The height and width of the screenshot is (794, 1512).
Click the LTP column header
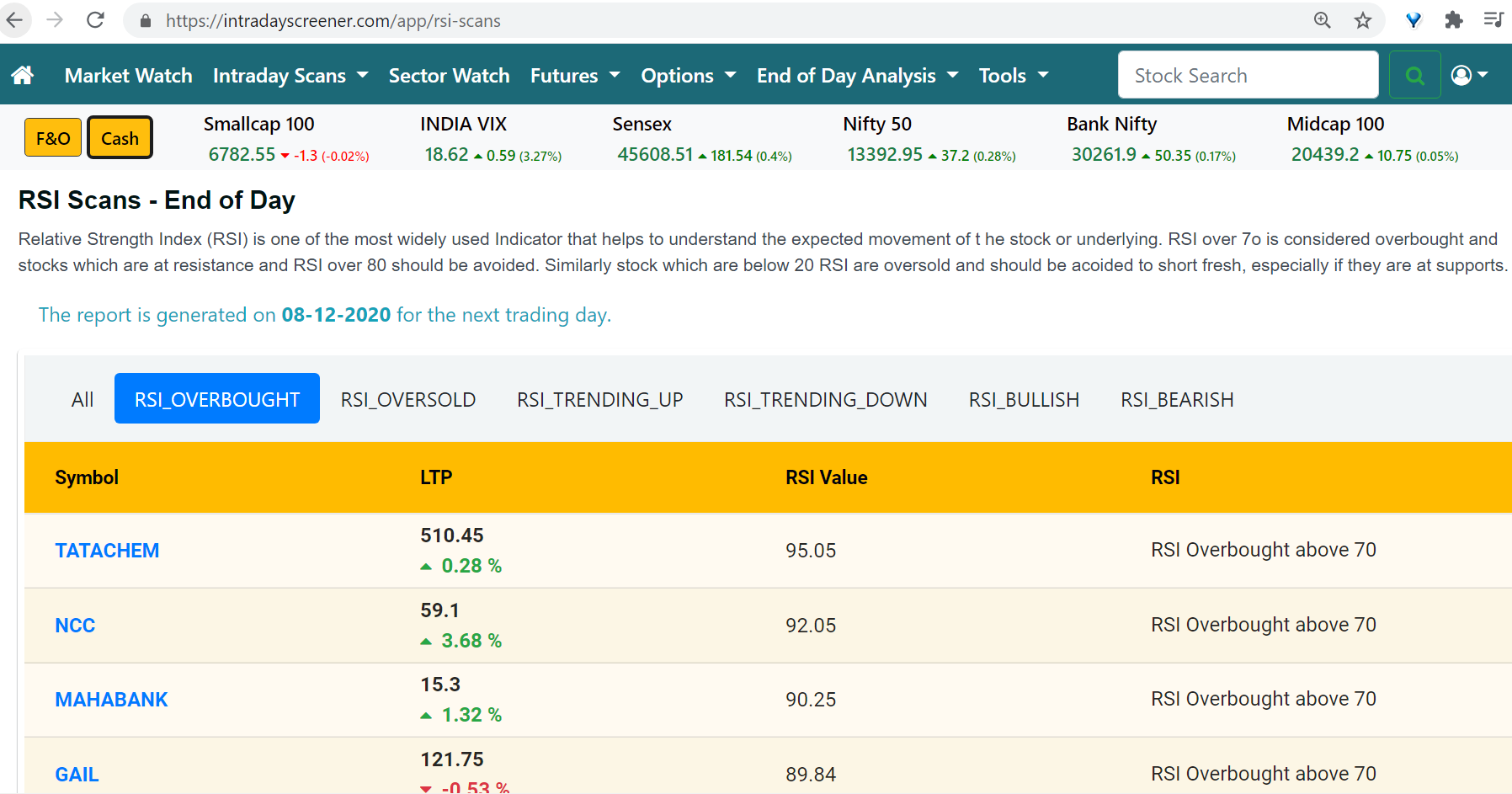(436, 477)
